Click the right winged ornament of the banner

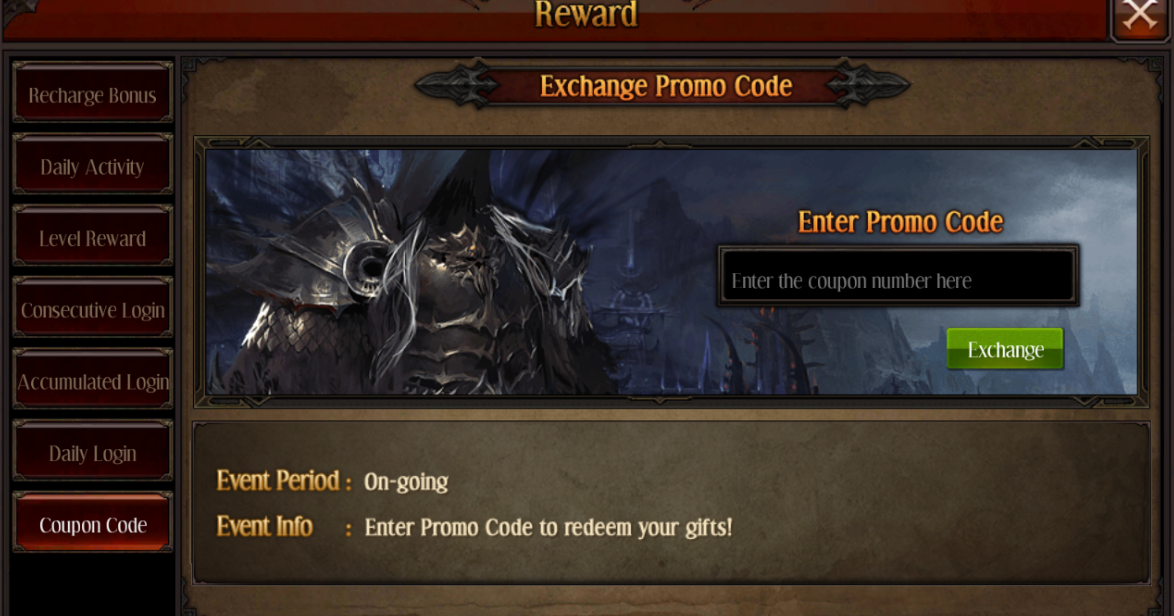(869, 85)
